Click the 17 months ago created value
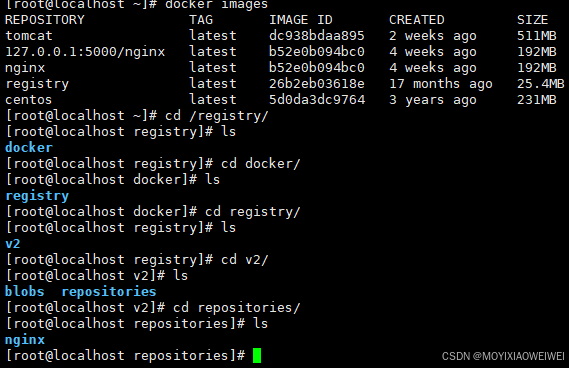Viewport: 569px width, 368px height. point(441,84)
